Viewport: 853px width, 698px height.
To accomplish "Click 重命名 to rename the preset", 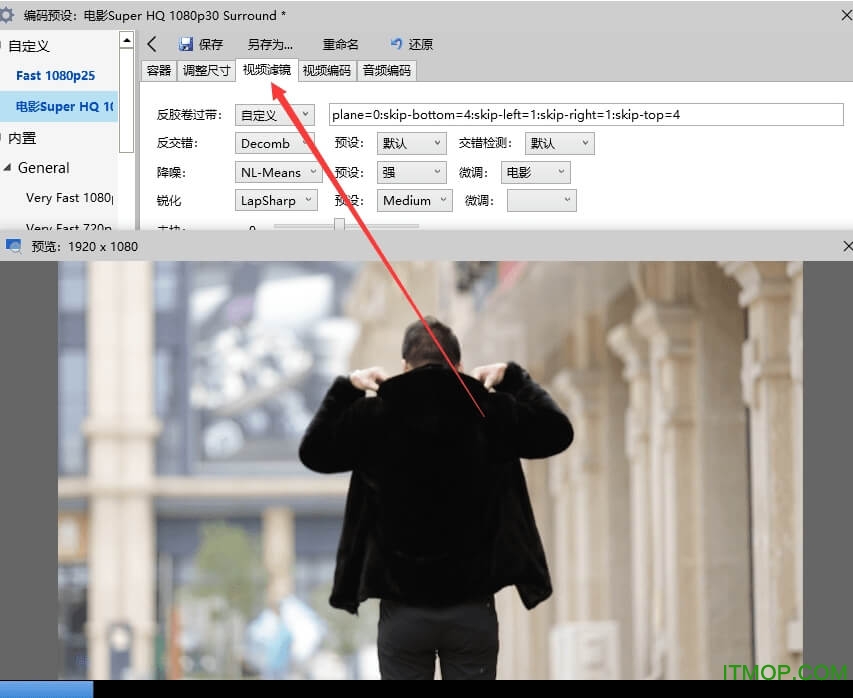I will [340, 44].
